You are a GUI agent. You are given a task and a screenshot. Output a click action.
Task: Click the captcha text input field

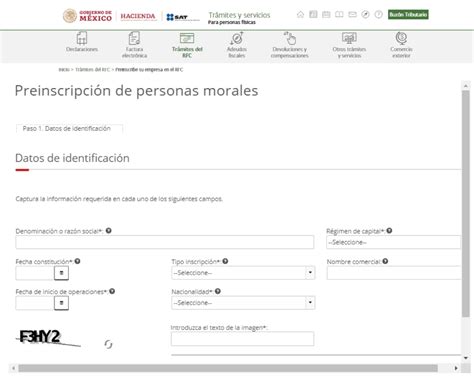point(242,339)
